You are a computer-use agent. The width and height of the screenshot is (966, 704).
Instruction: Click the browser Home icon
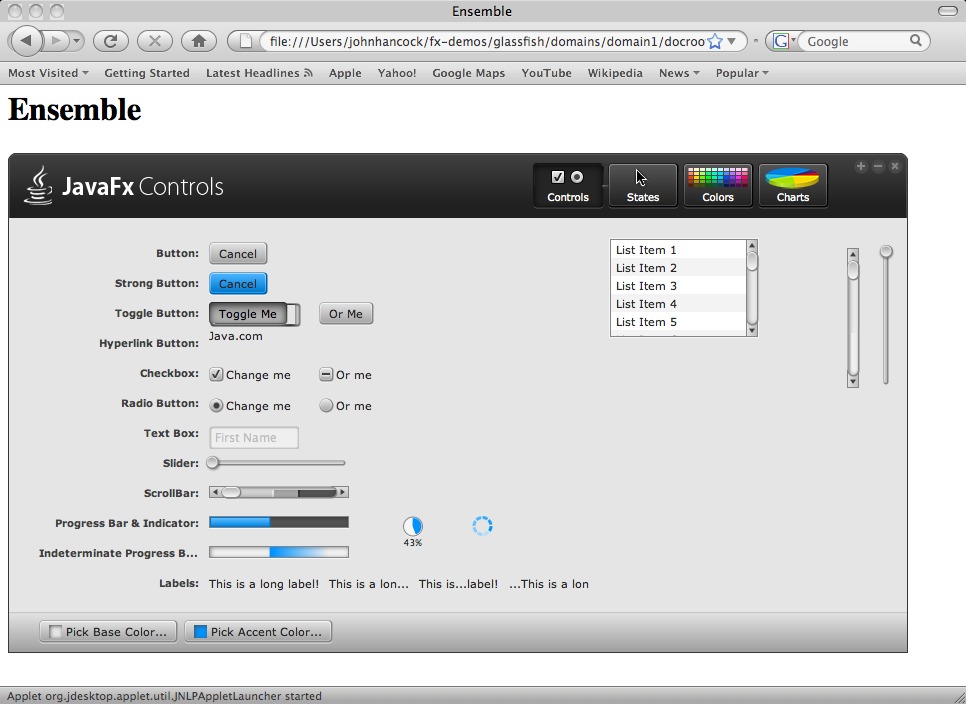(x=199, y=41)
